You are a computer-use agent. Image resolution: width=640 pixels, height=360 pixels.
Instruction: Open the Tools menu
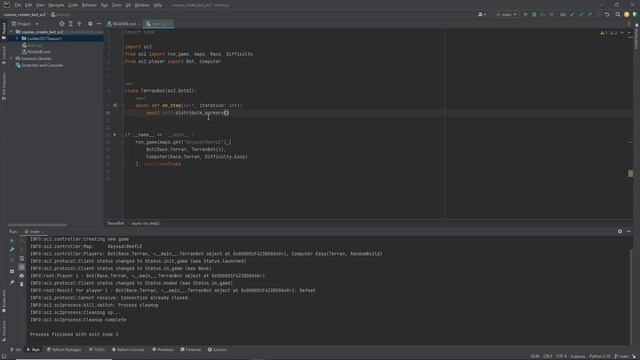click(x=117, y=5)
